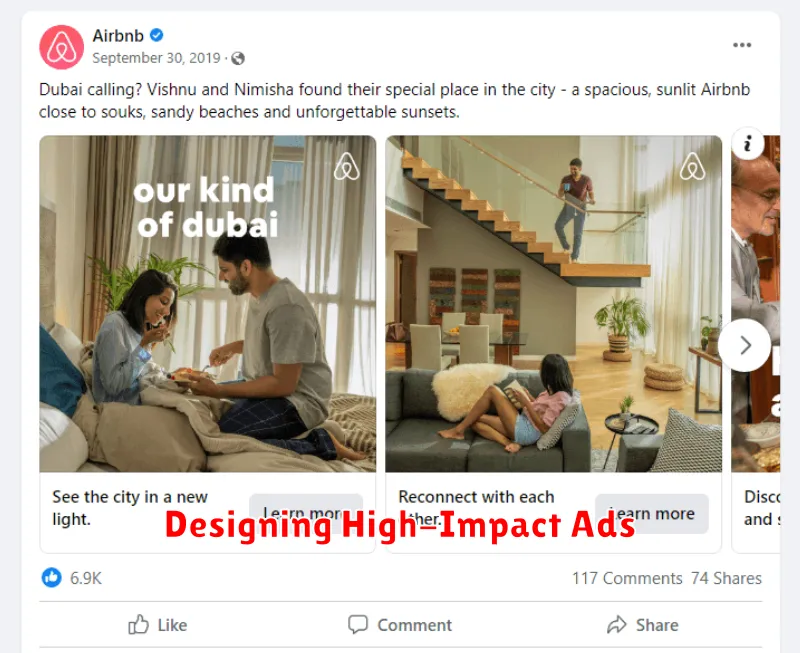Image resolution: width=800 pixels, height=653 pixels.
Task: Click the Airbnb page name link
Action: click(118, 36)
